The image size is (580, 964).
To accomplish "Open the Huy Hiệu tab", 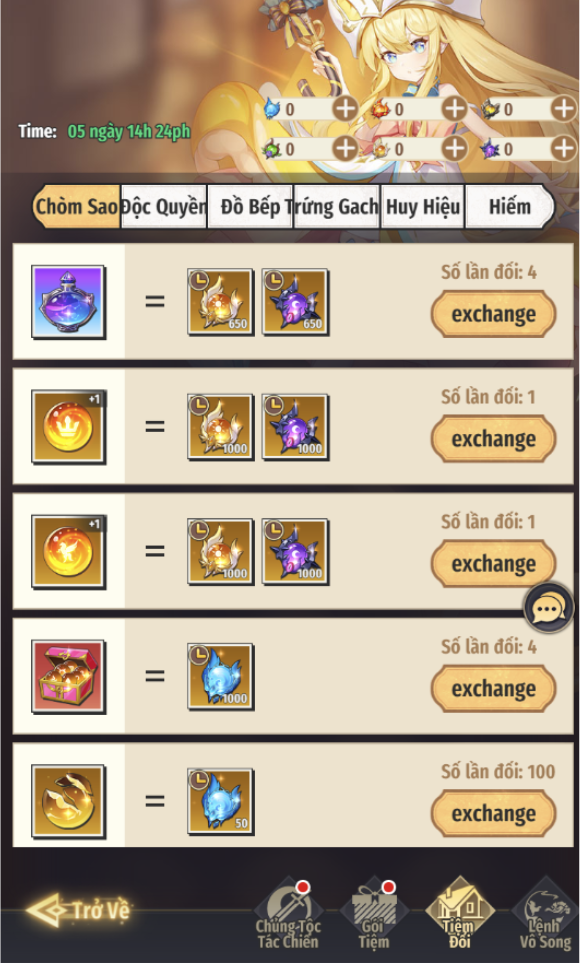I will click(x=423, y=207).
